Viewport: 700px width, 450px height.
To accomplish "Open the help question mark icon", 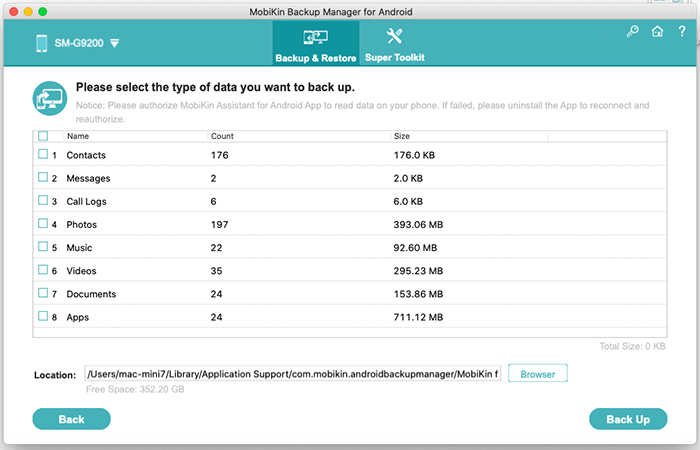I will [682, 31].
